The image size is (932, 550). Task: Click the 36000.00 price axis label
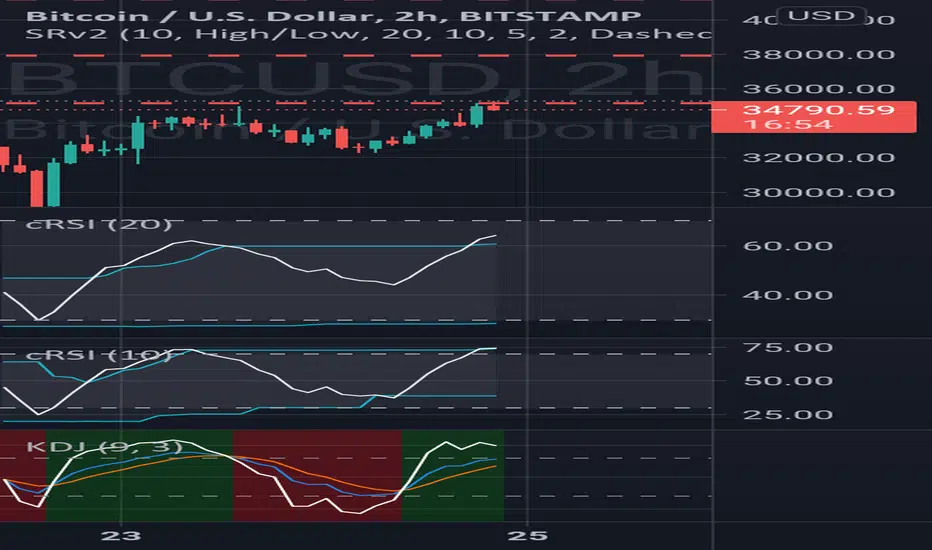point(818,89)
